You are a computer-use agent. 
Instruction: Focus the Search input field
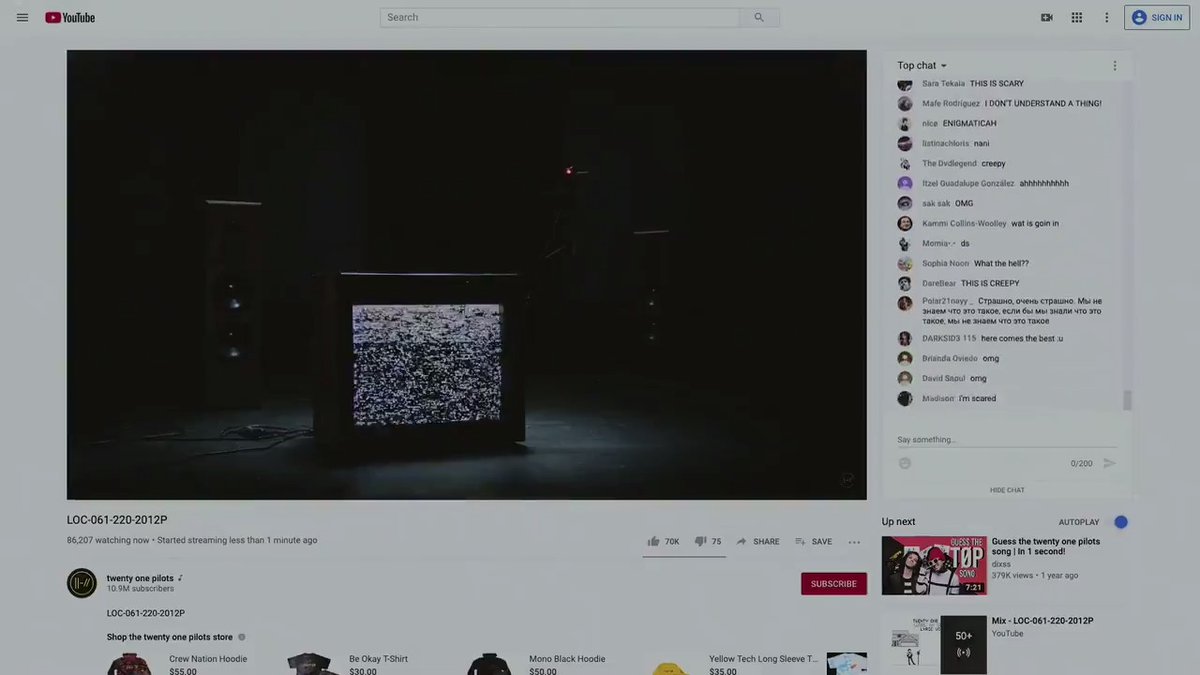click(x=560, y=17)
